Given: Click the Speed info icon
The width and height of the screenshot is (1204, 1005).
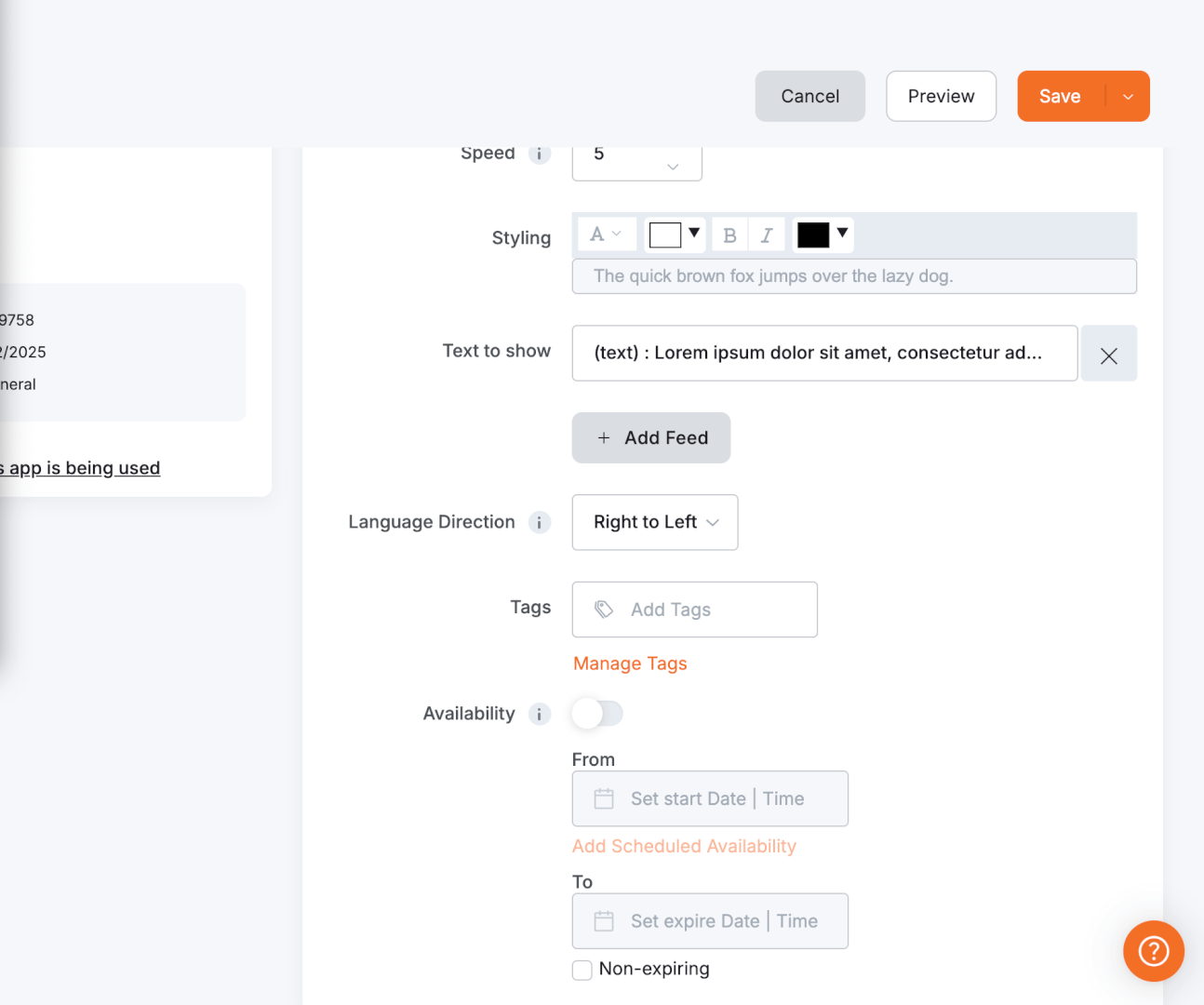Looking at the screenshot, I should coord(539,154).
